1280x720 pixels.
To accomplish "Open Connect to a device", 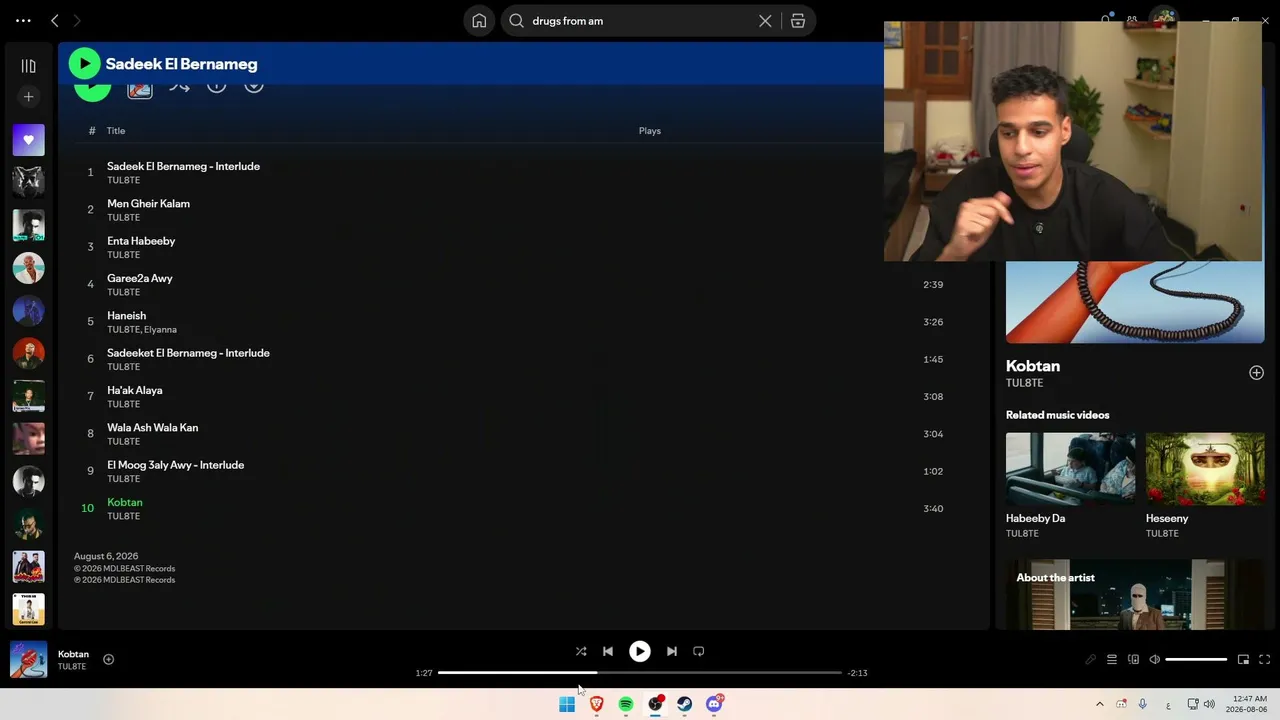I will coord(1133,660).
